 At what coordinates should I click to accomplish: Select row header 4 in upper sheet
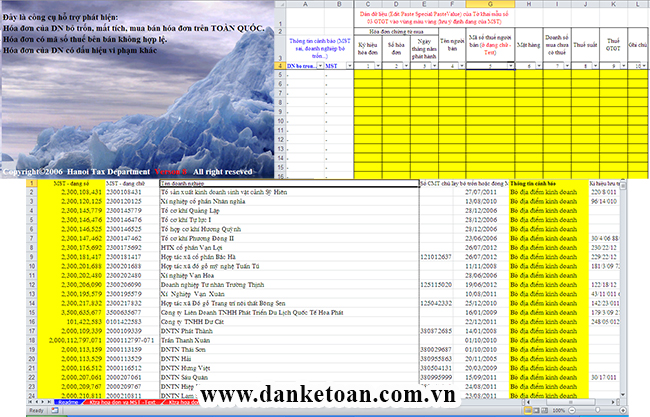[281, 66]
